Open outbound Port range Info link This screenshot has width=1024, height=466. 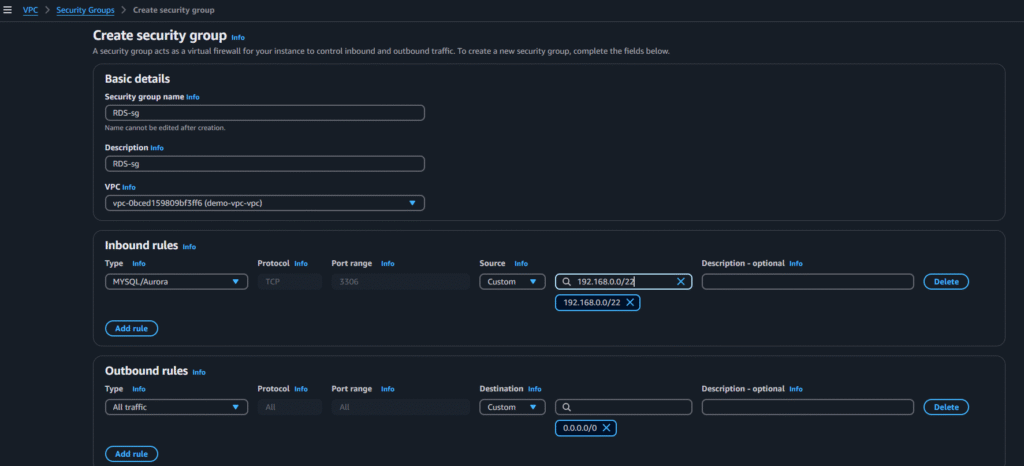388,389
